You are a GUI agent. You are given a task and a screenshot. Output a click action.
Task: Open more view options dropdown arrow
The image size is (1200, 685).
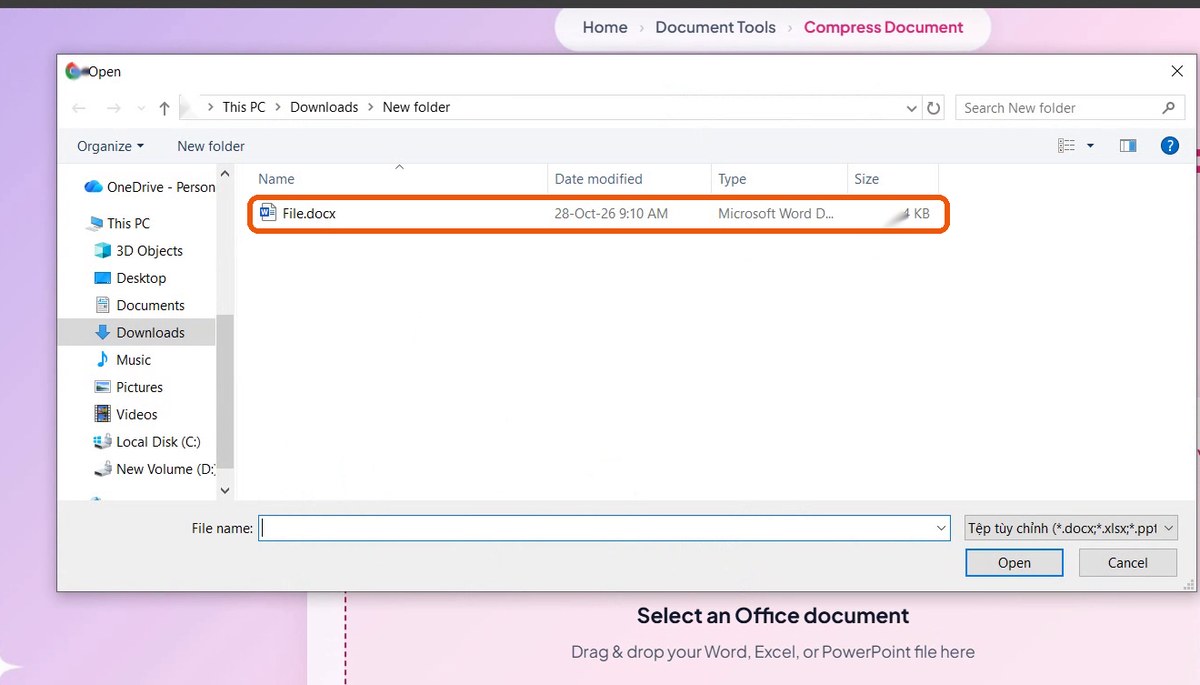tap(1090, 146)
